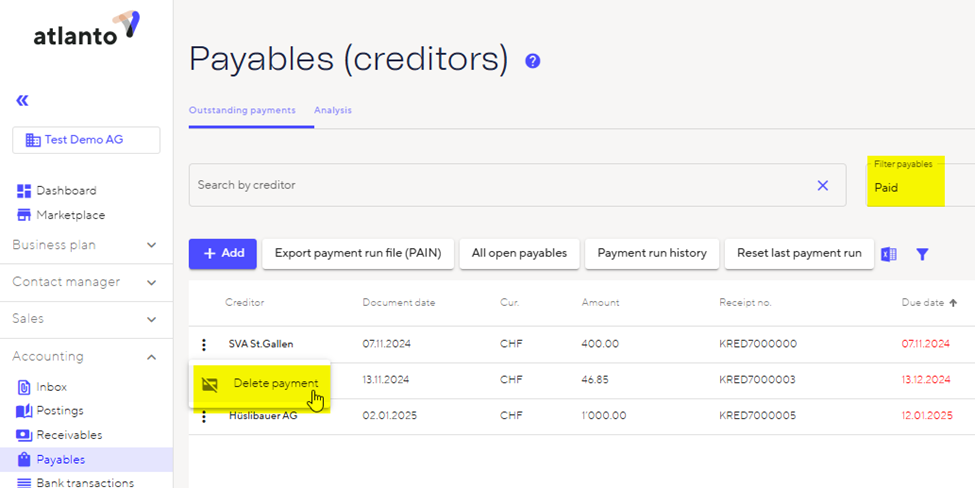The height and width of the screenshot is (488, 975).
Task: Click the Search by creditor field
Action: pyautogui.click(x=500, y=185)
